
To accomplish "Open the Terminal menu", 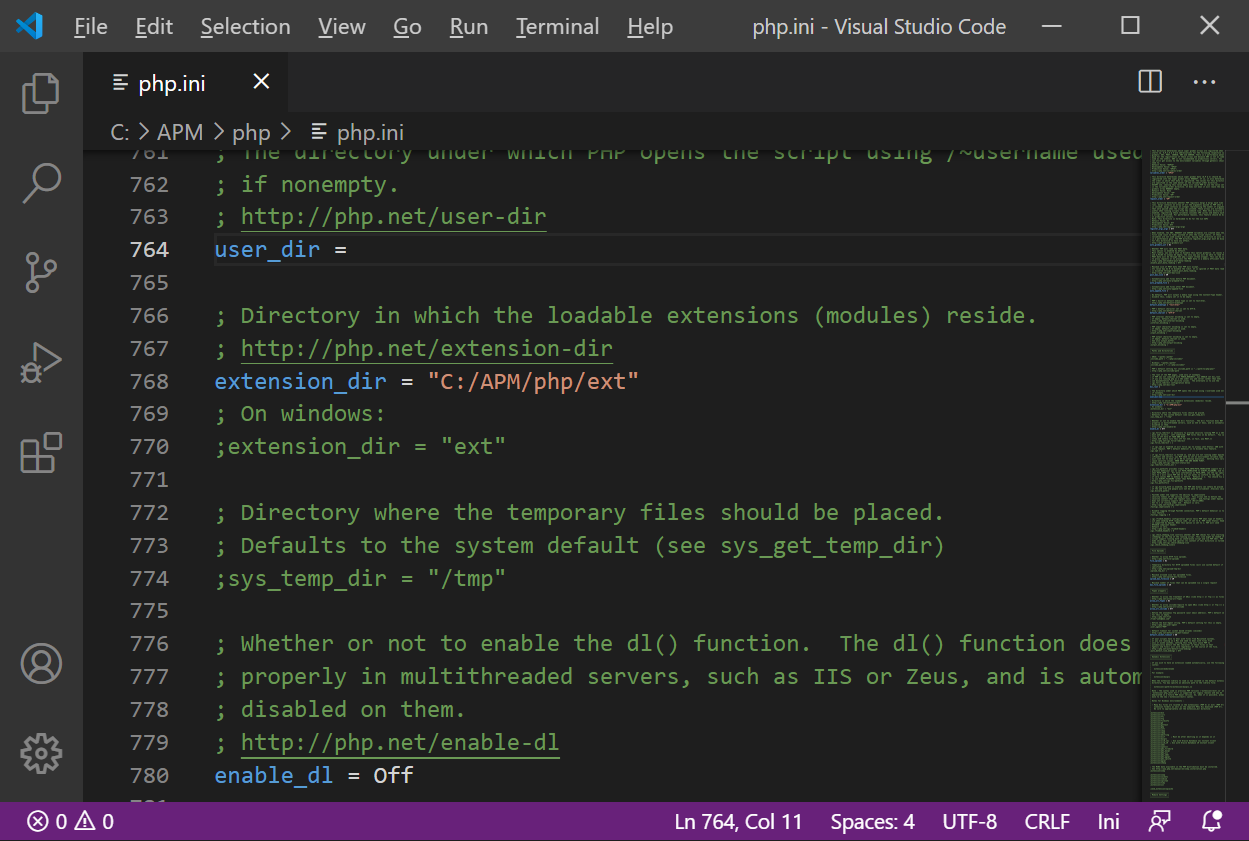I will [x=559, y=27].
